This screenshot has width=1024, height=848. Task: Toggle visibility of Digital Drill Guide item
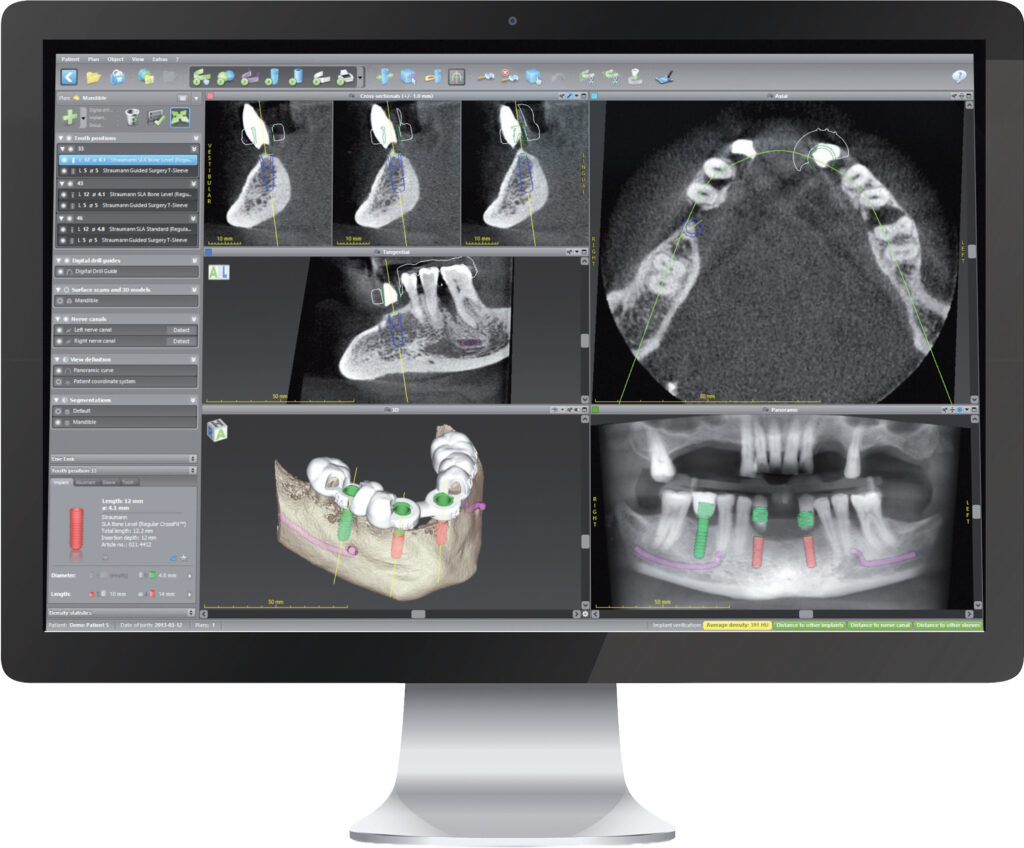(x=60, y=271)
